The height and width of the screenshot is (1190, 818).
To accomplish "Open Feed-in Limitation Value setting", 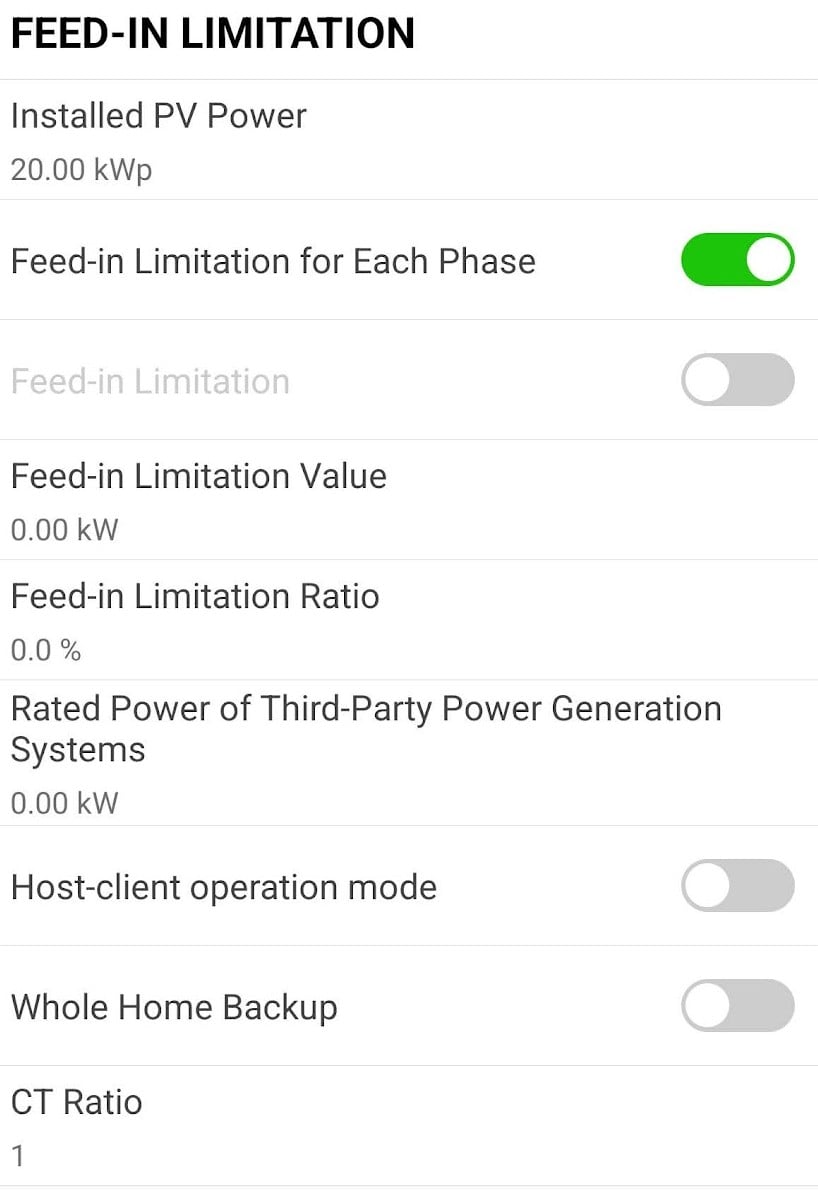I will point(409,500).
